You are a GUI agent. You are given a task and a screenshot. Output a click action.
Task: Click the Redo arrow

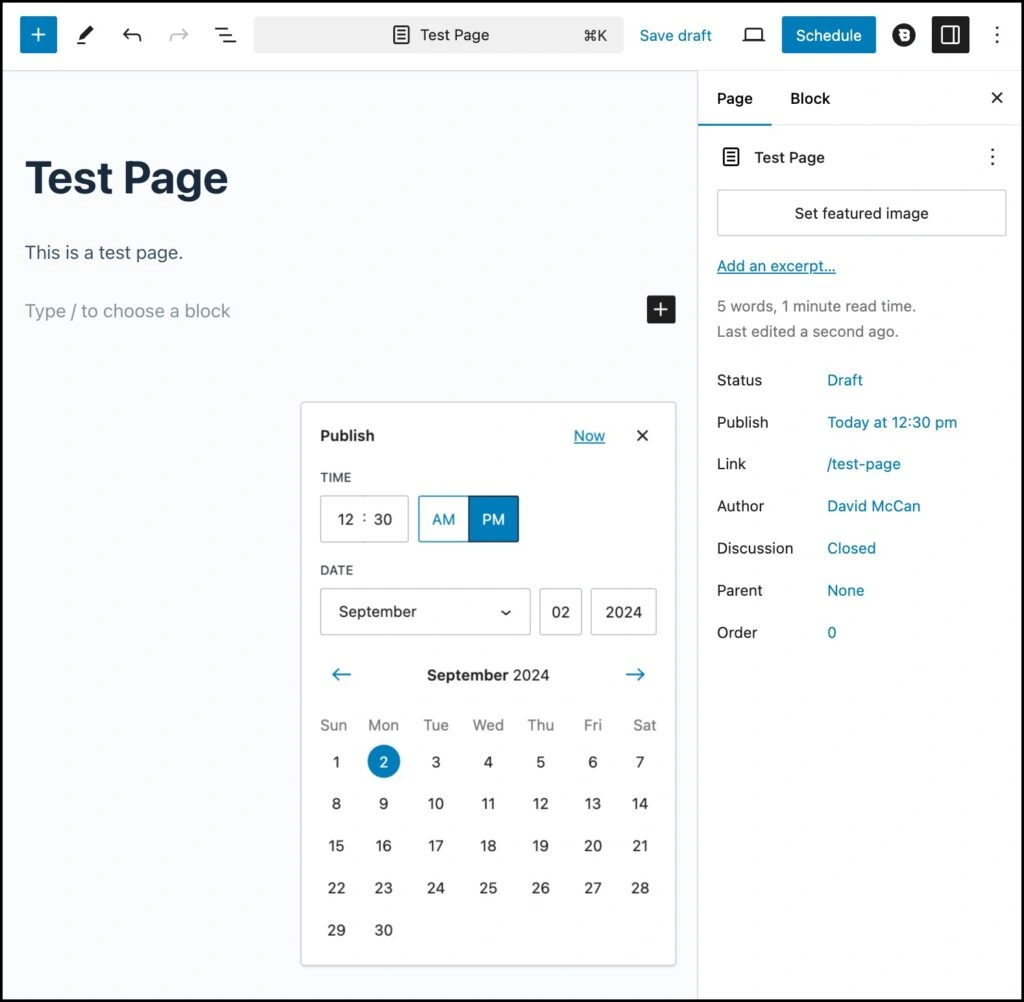coord(178,34)
